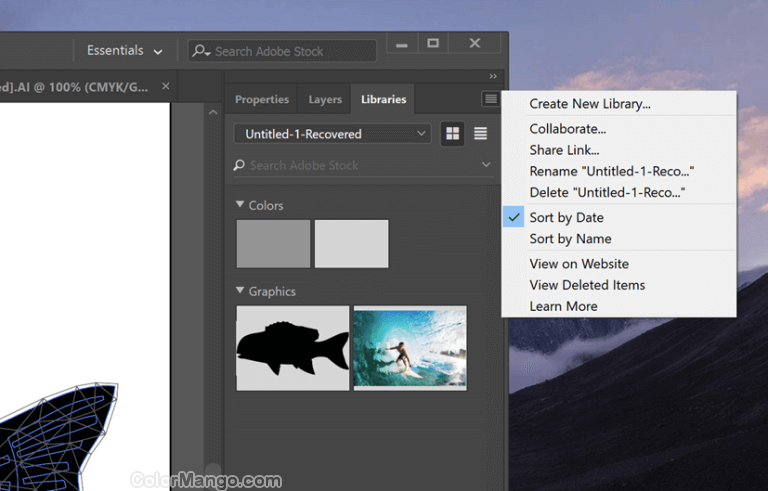
Task: Click the search icon in the library search field
Action: click(239, 165)
